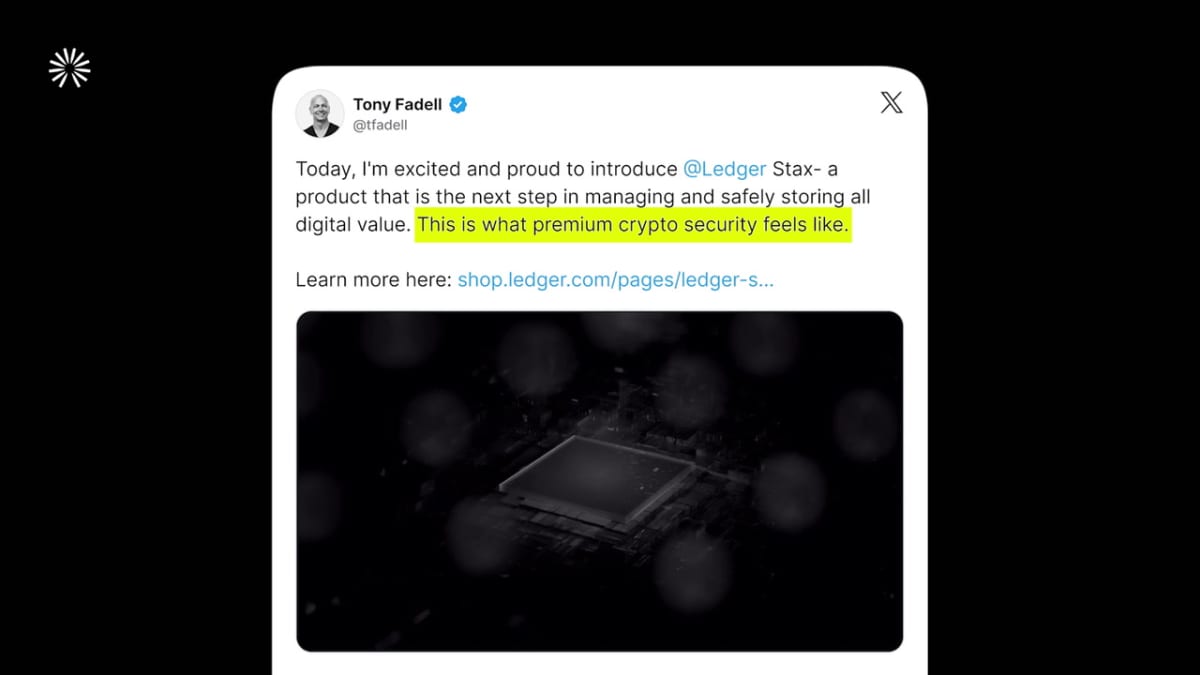The height and width of the screenshot is (675, 1200).
Task: Click the X logo on the post
Action: tap(891, 102)
